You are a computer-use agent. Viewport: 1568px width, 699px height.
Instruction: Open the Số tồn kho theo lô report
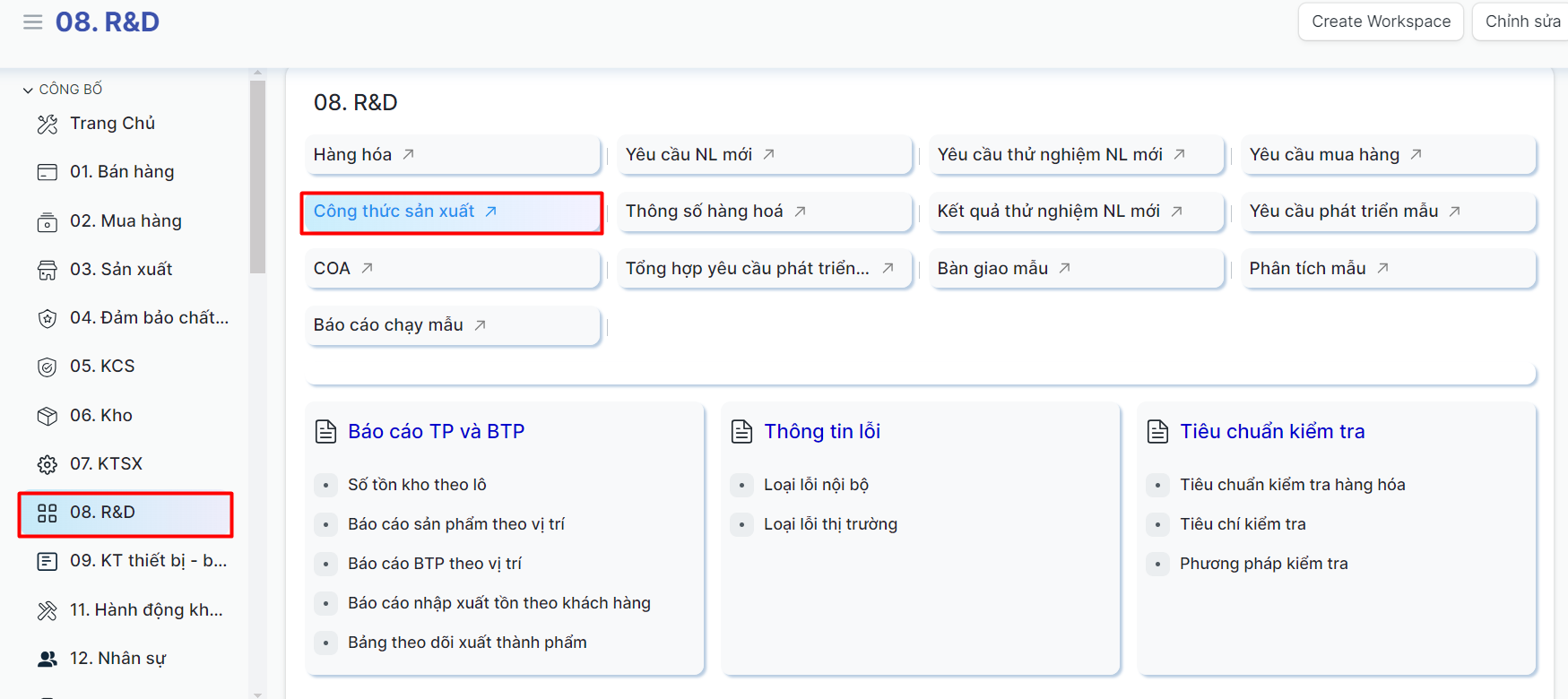pos(417,485)
